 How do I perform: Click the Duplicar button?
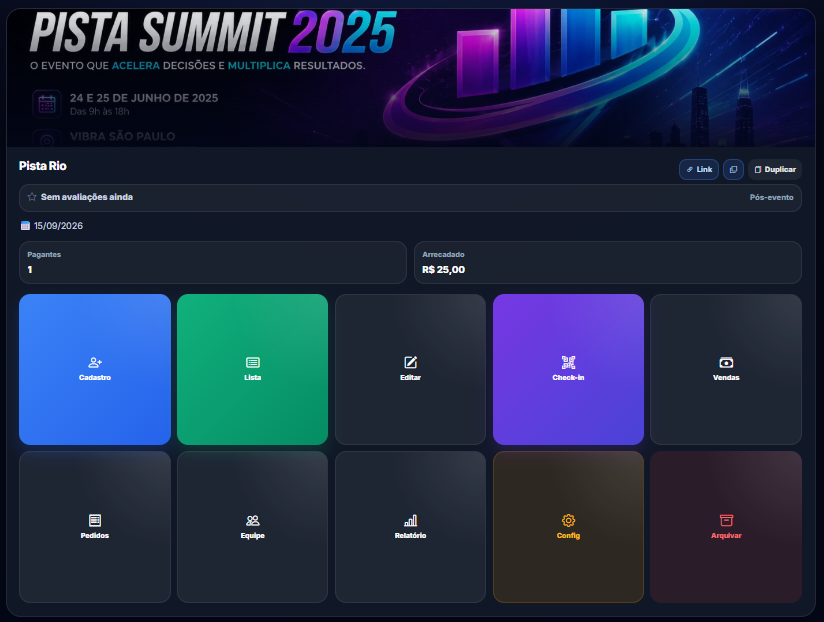[x=775, y=170]
